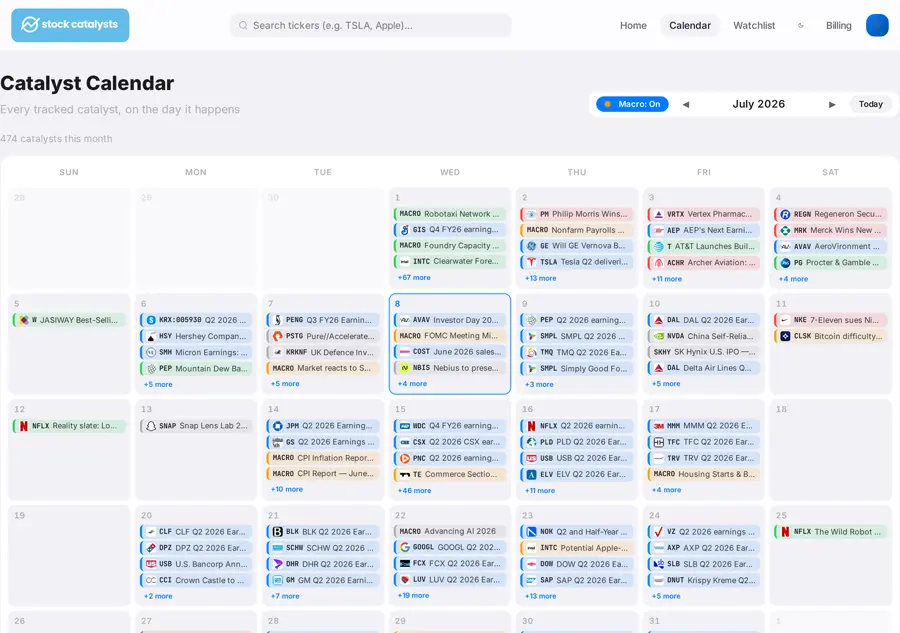Click the stock catalysts logo

point(70,25)
